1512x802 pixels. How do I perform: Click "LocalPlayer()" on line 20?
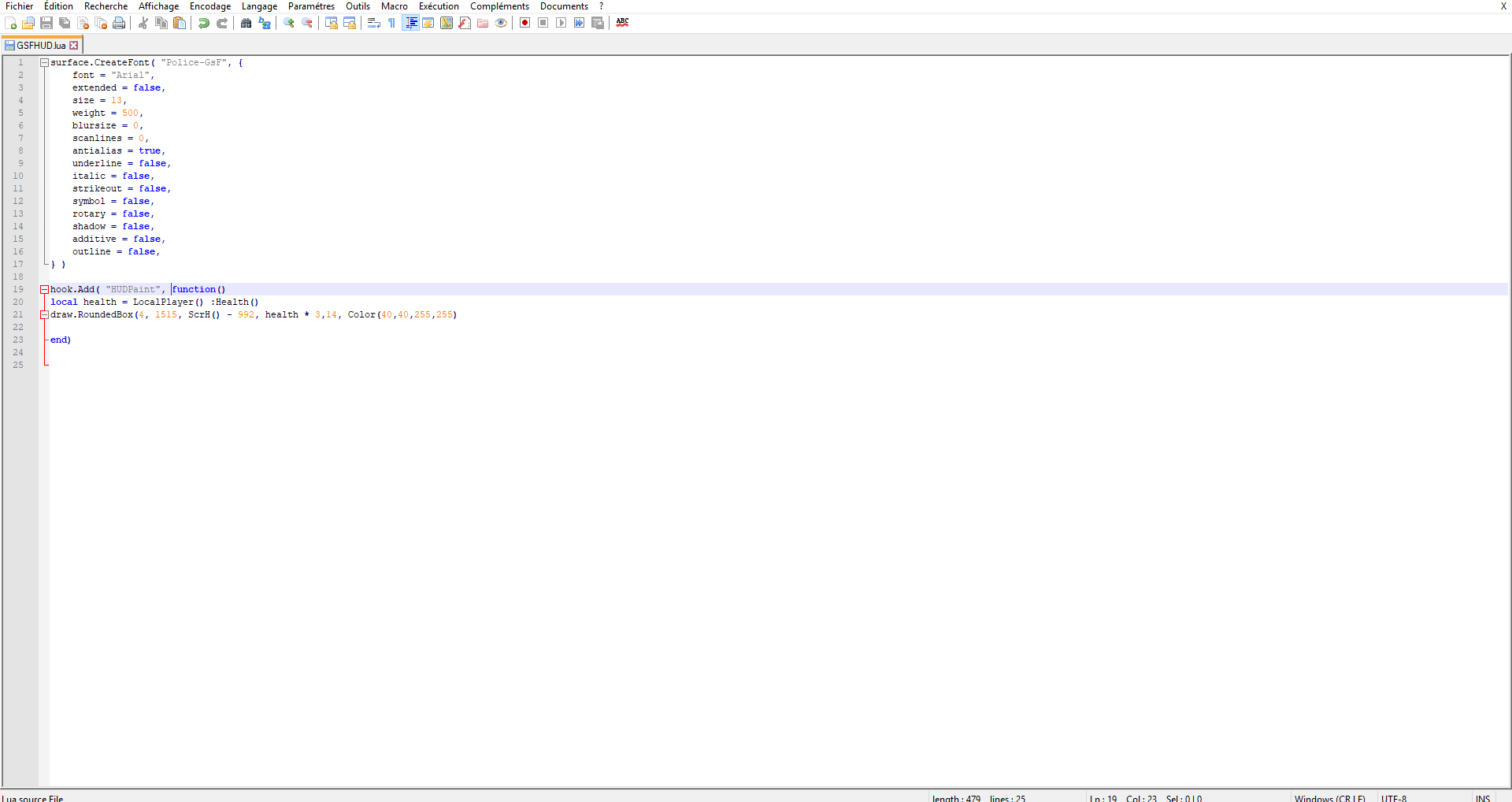[x=168, y=303]
